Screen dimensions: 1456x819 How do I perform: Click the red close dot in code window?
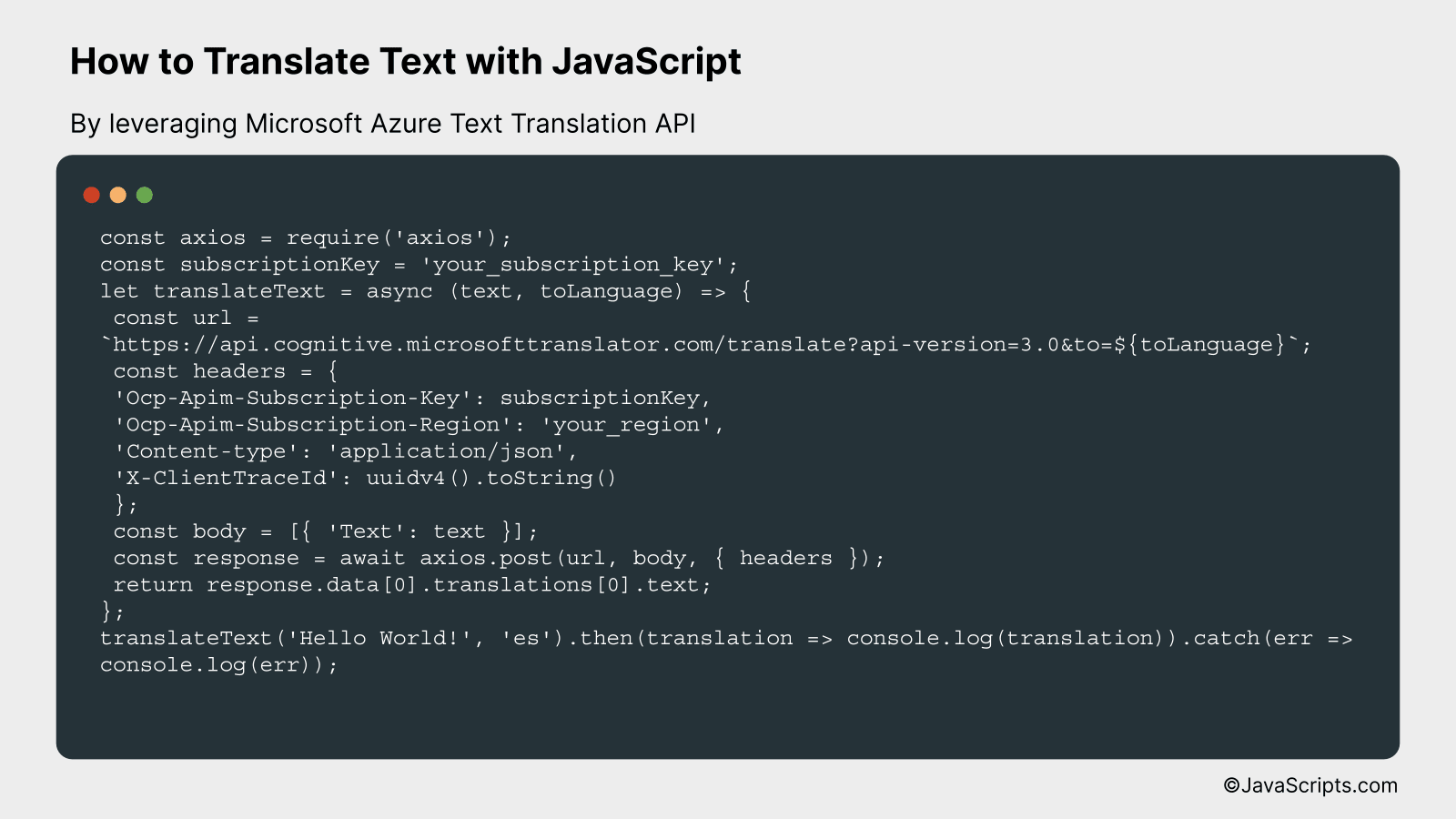pos(91,195)
